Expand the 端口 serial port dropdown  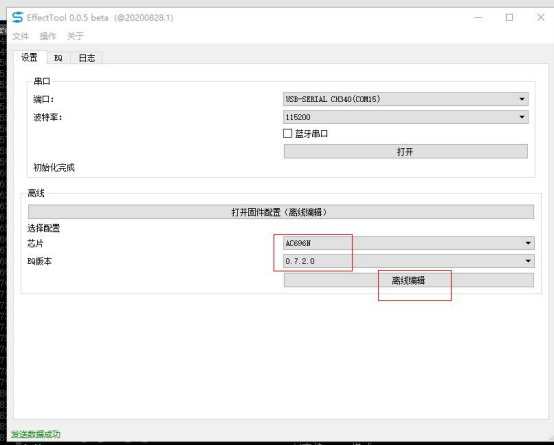[406, 99]
